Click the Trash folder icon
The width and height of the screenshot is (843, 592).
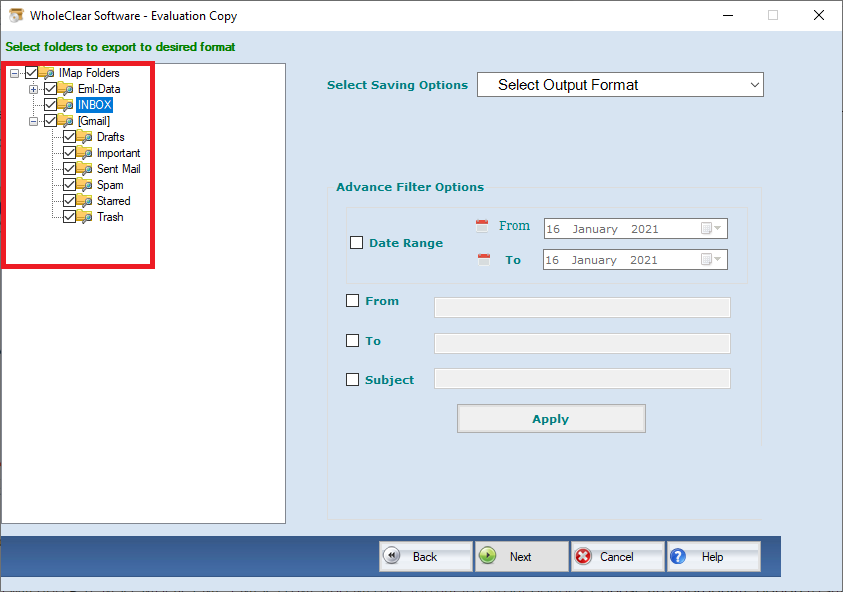tap(84, 217)
